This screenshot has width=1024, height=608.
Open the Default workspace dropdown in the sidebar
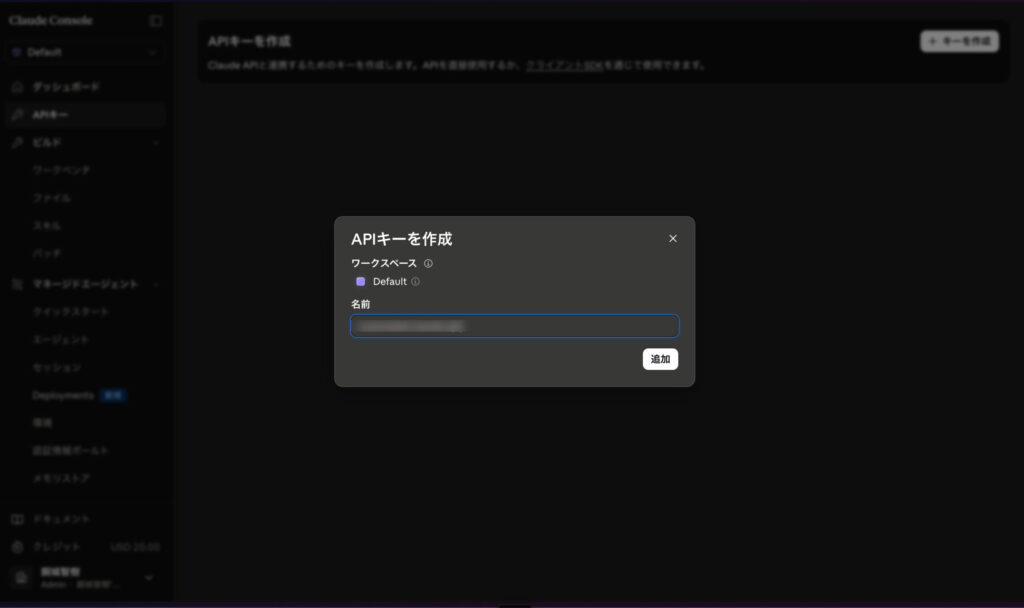(x=85, y=52)
